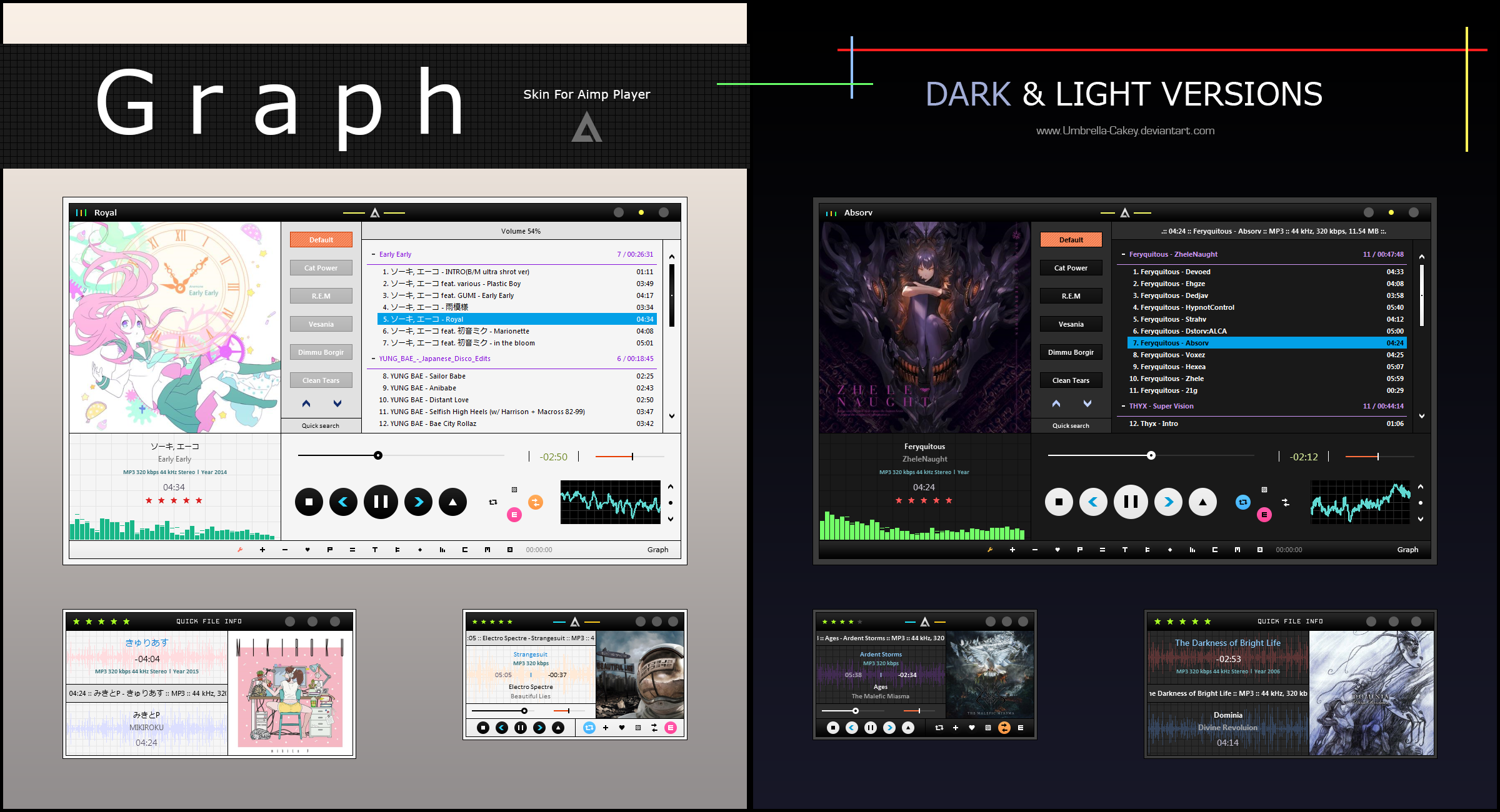Toggle blue repeat button in dark Absorv player
The height and width of the screenshot is (812, 1500).
[1243, 502]
